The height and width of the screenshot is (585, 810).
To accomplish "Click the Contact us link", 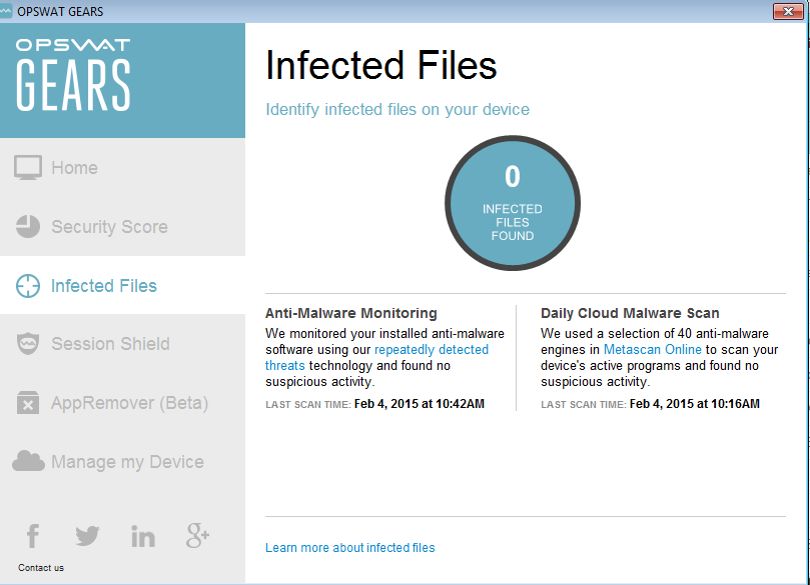I will (41, 568).
